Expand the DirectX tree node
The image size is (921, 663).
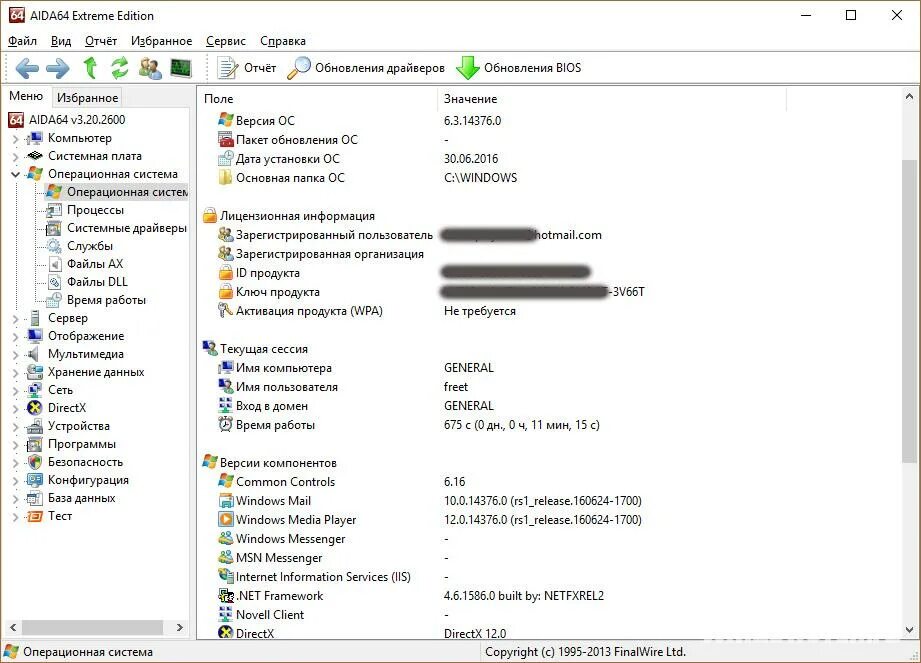[x=15, y=409]
